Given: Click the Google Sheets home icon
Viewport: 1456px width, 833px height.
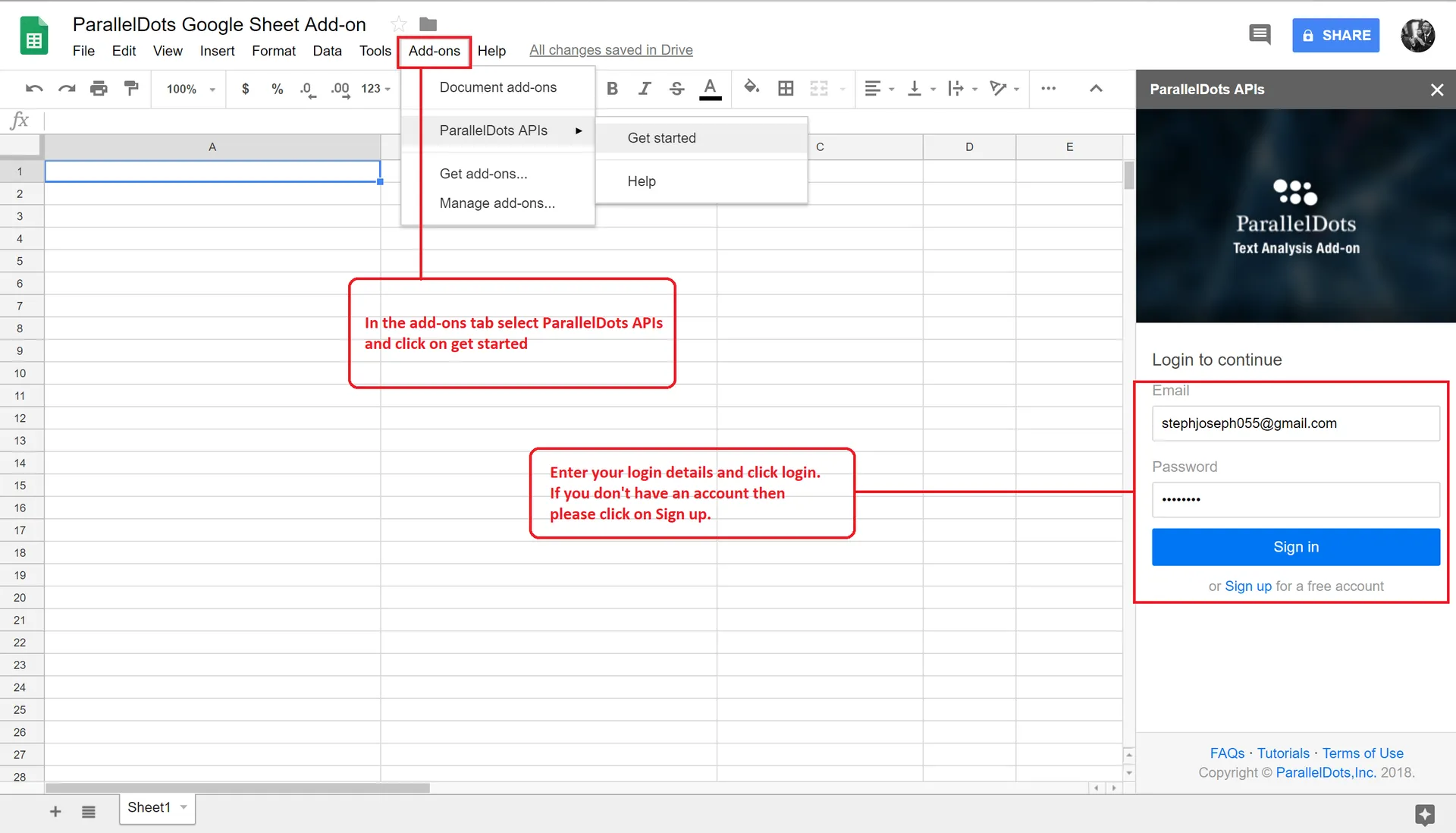Looking at the screenshot, I should tap(34, 36).
